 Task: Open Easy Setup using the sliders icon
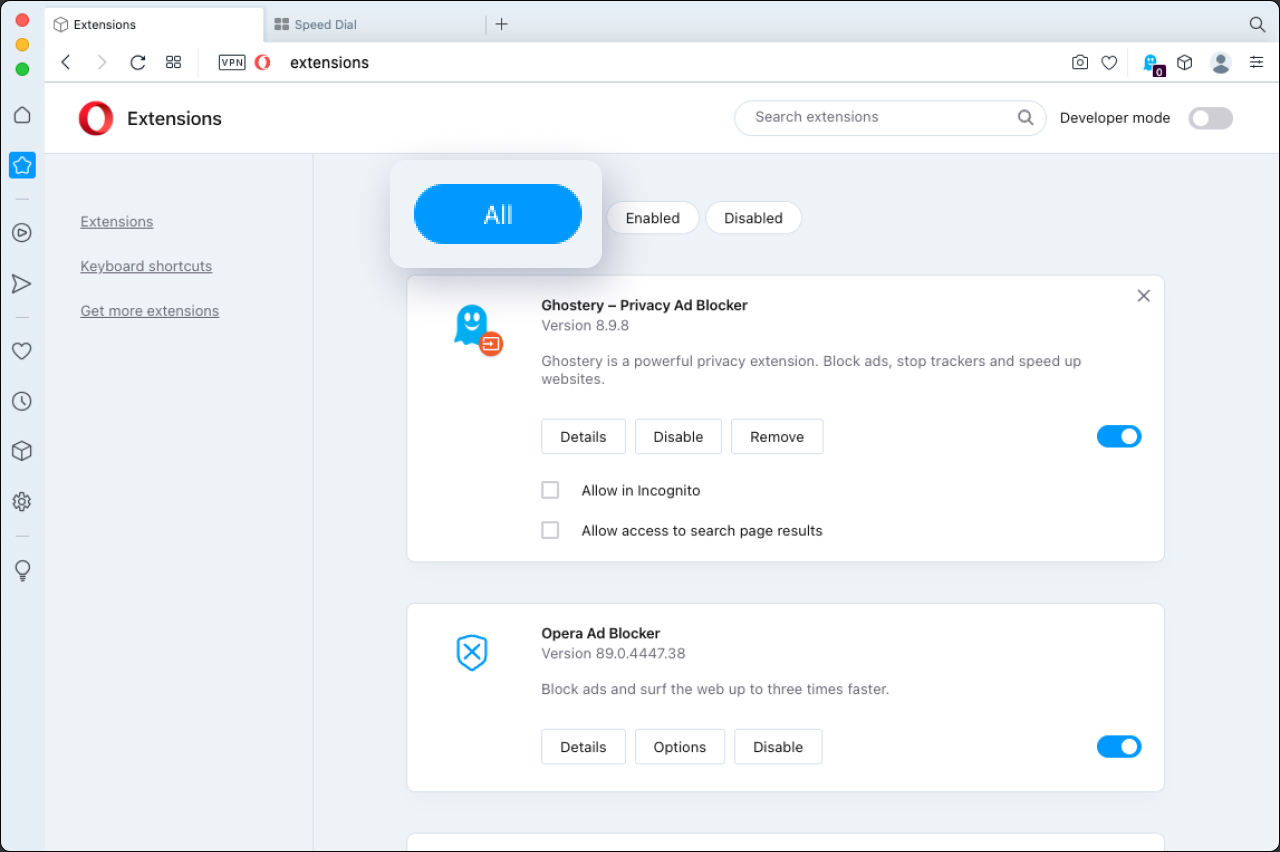1257,62
